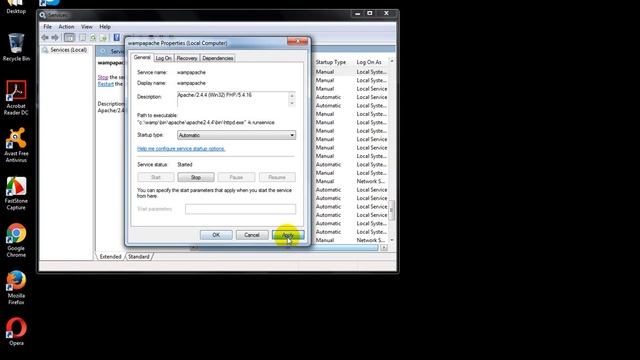Screen dimensions: 640x360
Task: Open the Recycle Bin desktop icon
Action: [16, 47]
